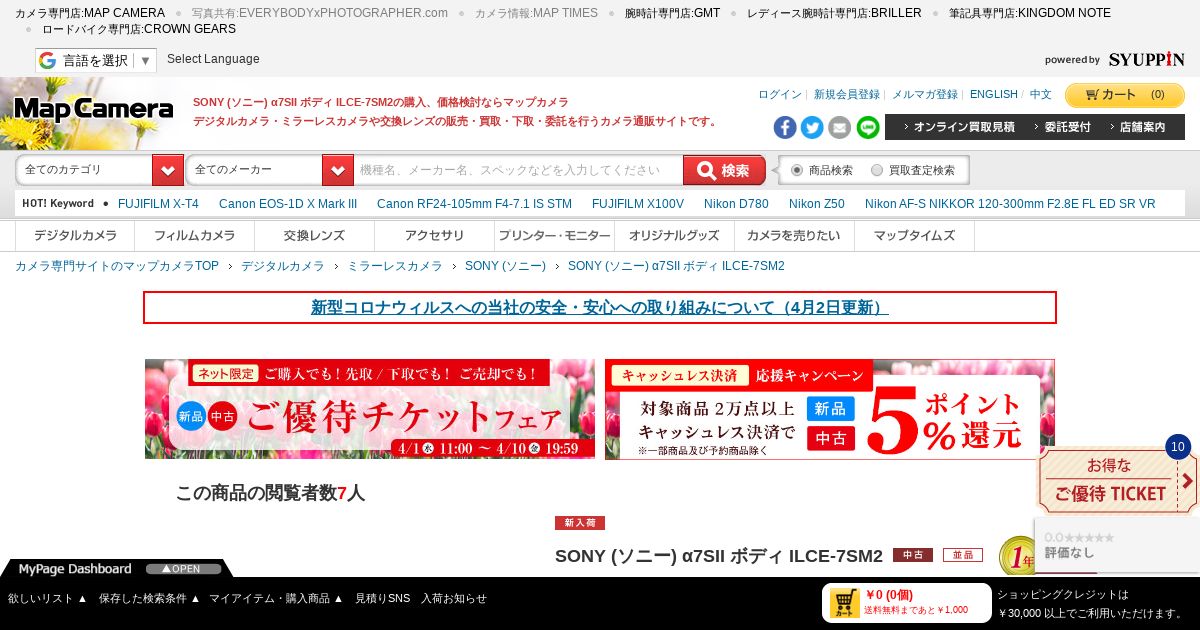Open the プリンター・モニター menu
The width and height of the screenshot is (1200, 630).
(x=555, y=236)
